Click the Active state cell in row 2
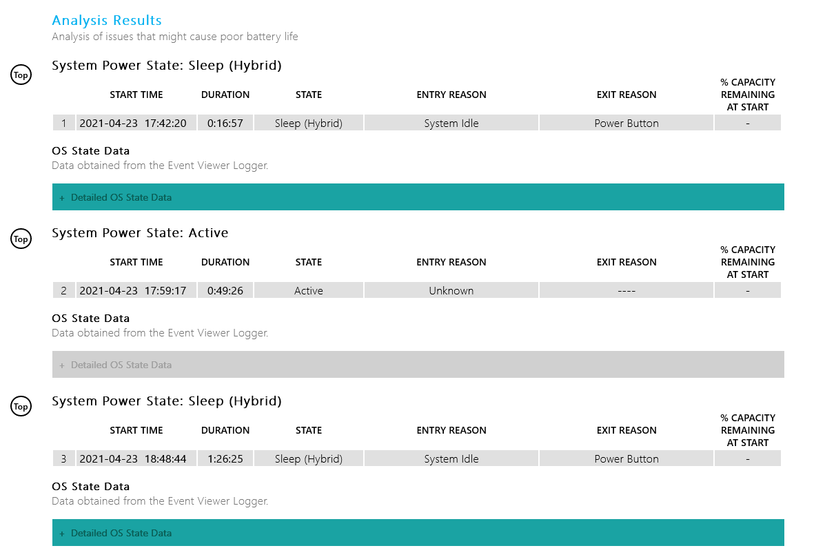The image size is (825, 553). (x=308, y=290)
